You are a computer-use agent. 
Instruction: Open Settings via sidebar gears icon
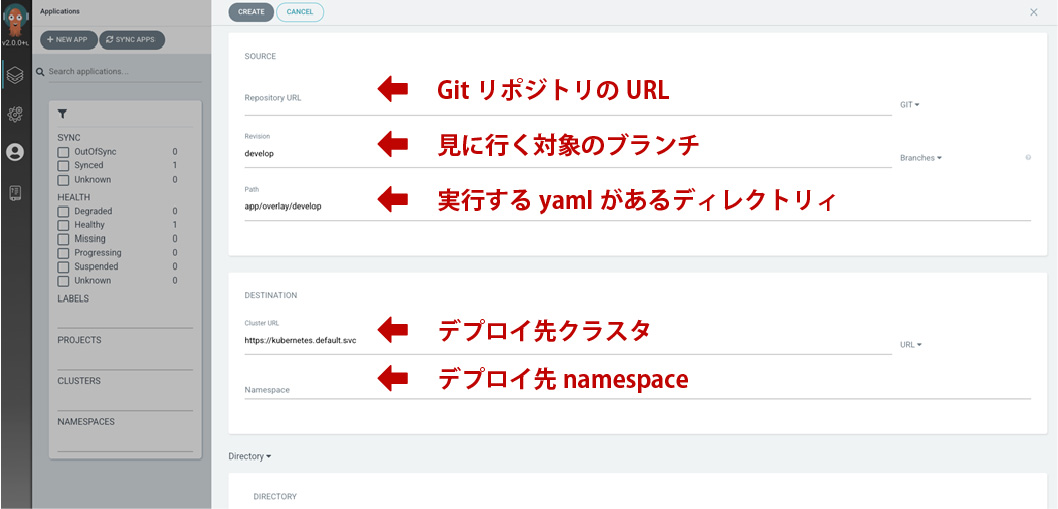point(15,114)
